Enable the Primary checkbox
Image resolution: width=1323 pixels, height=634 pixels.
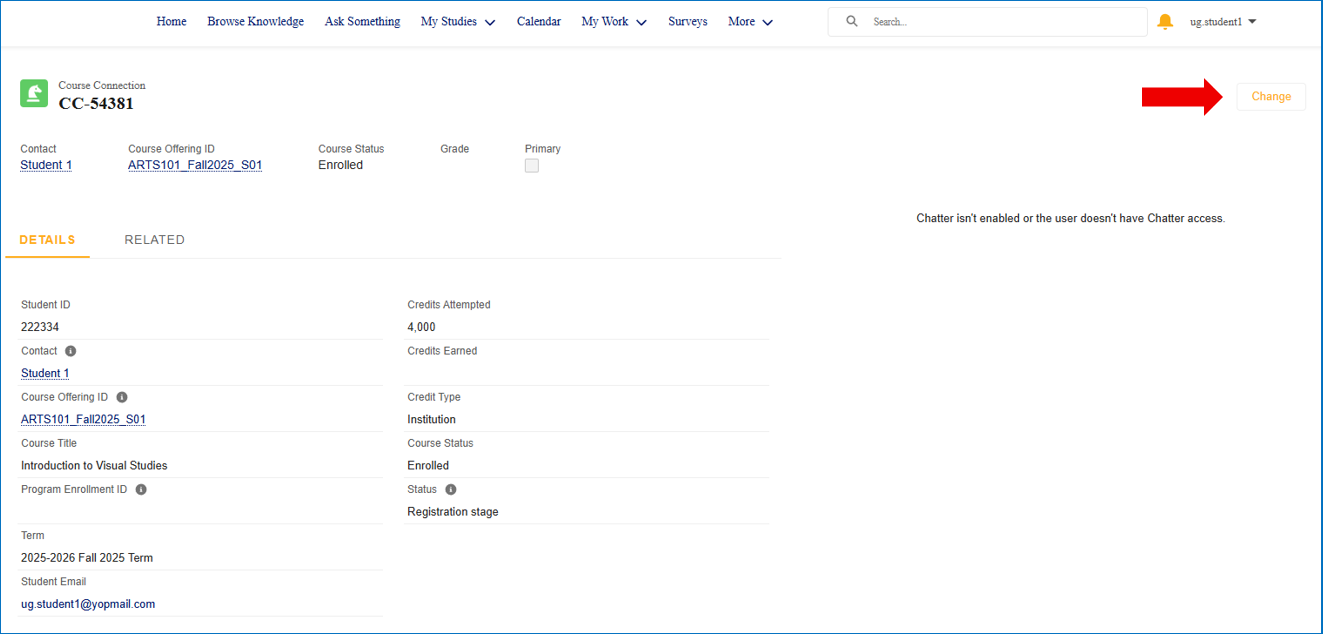[531, 165]
